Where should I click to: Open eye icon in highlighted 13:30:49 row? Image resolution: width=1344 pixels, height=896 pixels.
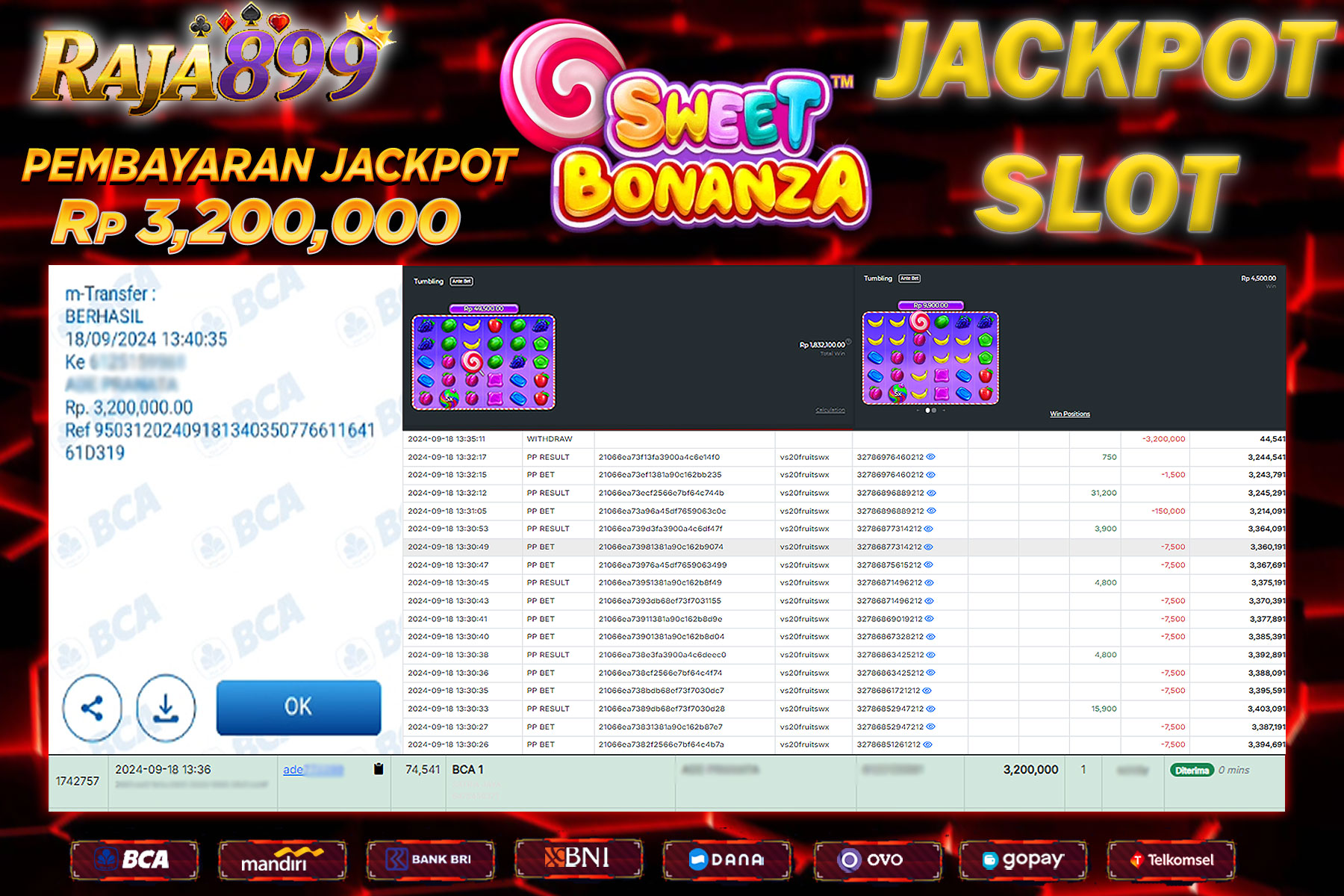(929, 547)
